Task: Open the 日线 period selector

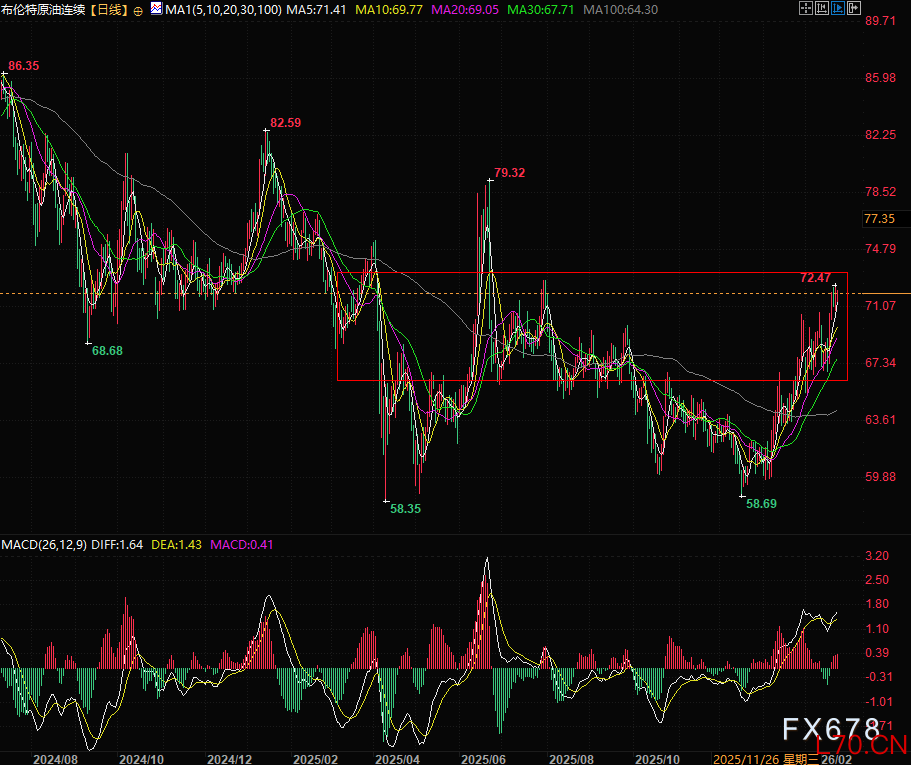Action: point(110,10)
